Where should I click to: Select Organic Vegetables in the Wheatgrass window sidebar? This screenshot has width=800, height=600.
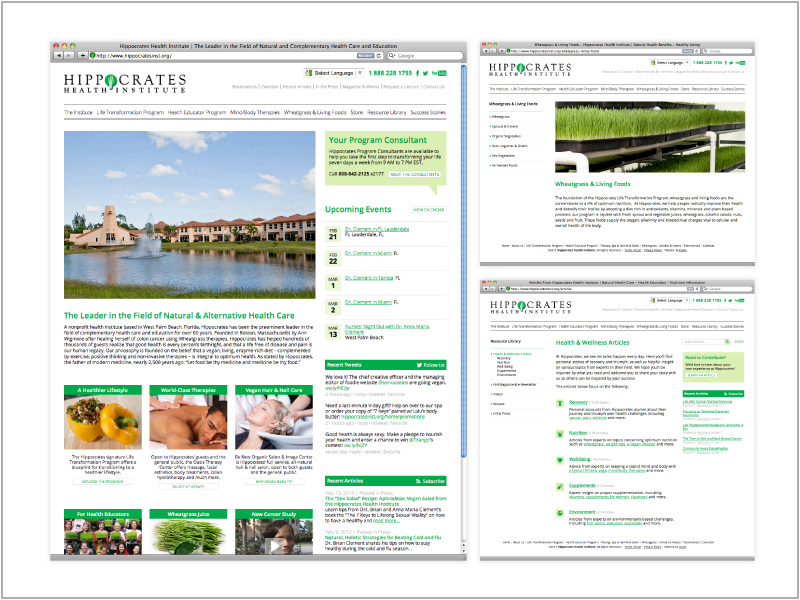point(505,136)
